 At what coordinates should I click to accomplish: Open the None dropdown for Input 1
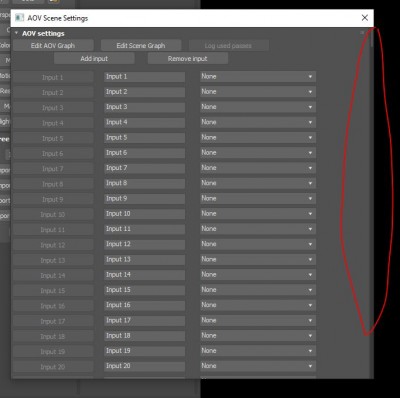pos(258,77)
